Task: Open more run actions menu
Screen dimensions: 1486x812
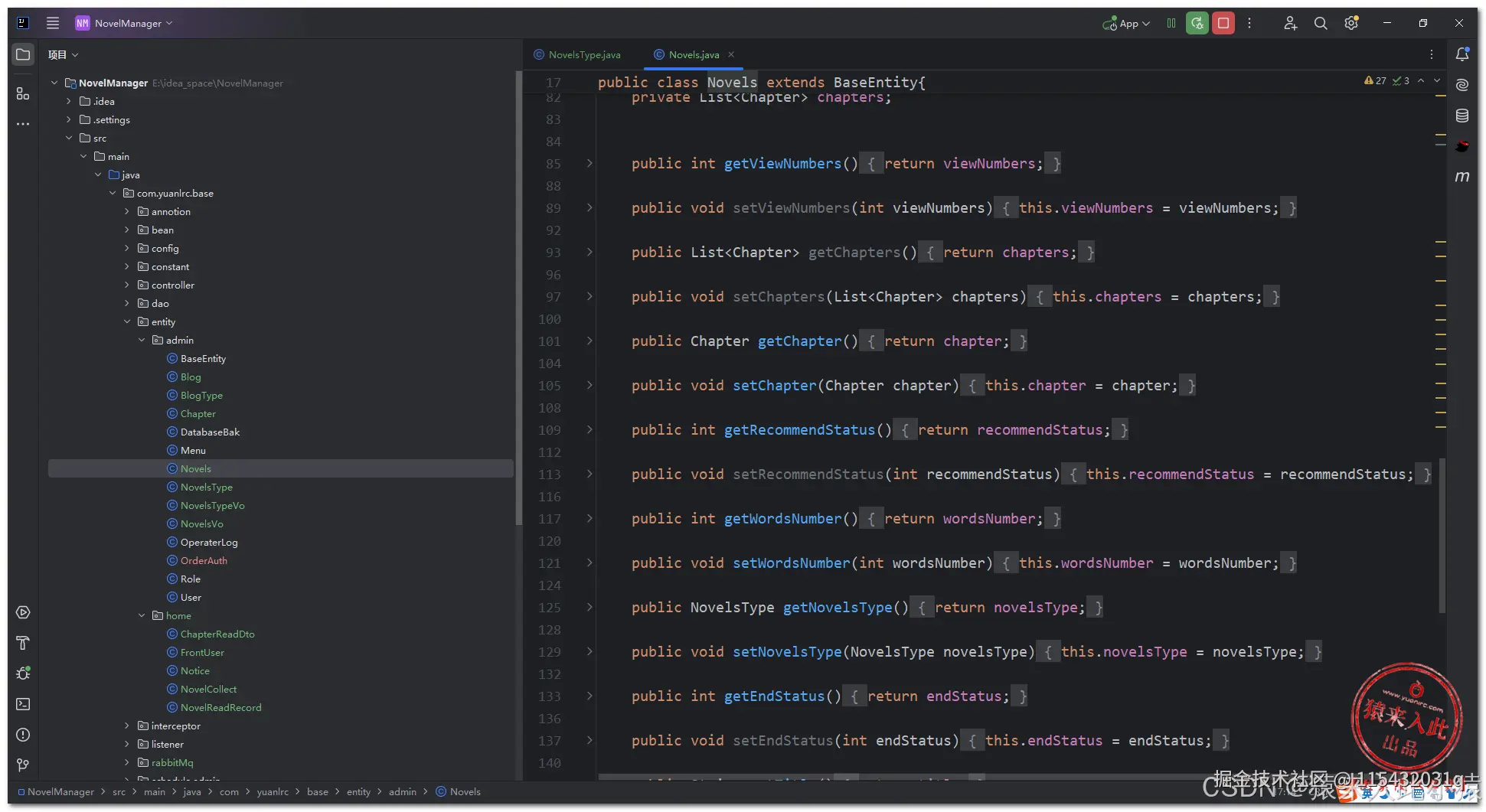Action: [x=1249, y=23]
